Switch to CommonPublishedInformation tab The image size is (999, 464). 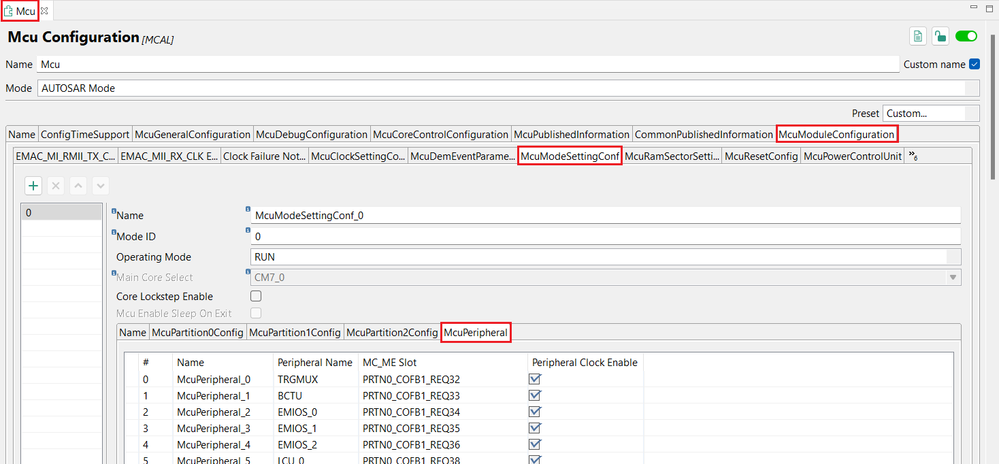pos(704,134)
